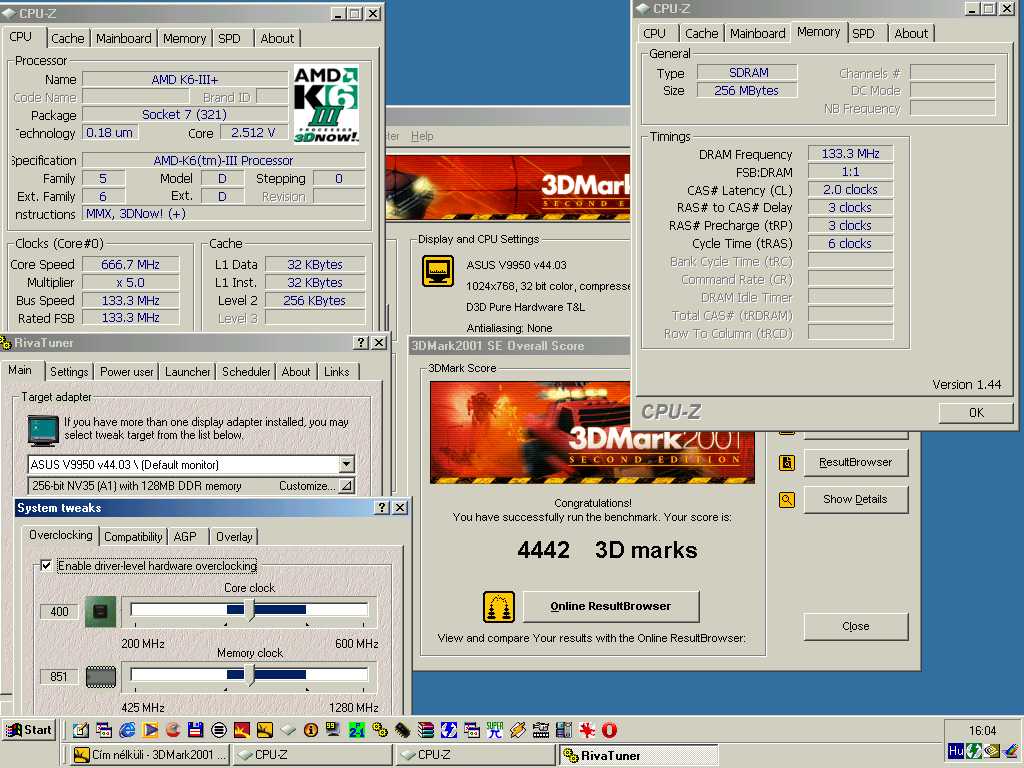Toggle Enable driver-level hardware overclocking checkbox
Viewport: 1024px width, 768px height.
[x=46, y=566]
